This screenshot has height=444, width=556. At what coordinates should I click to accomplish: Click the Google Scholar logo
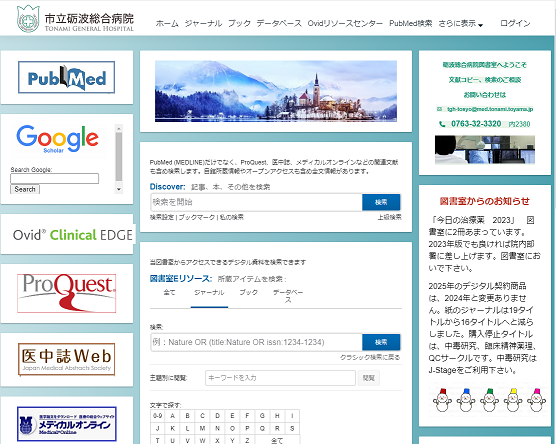[57, 139]
